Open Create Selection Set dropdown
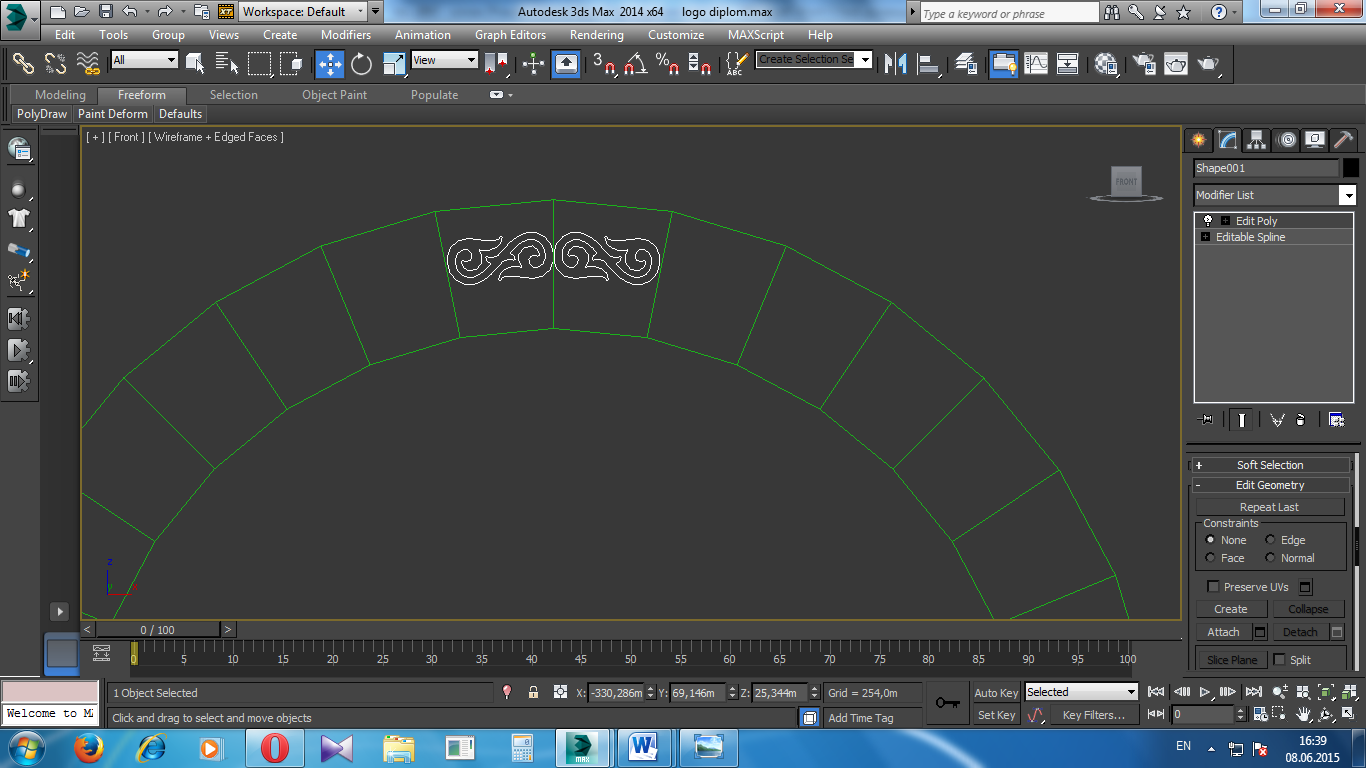This screenshot has width=1366, height=768. [865, 60]
